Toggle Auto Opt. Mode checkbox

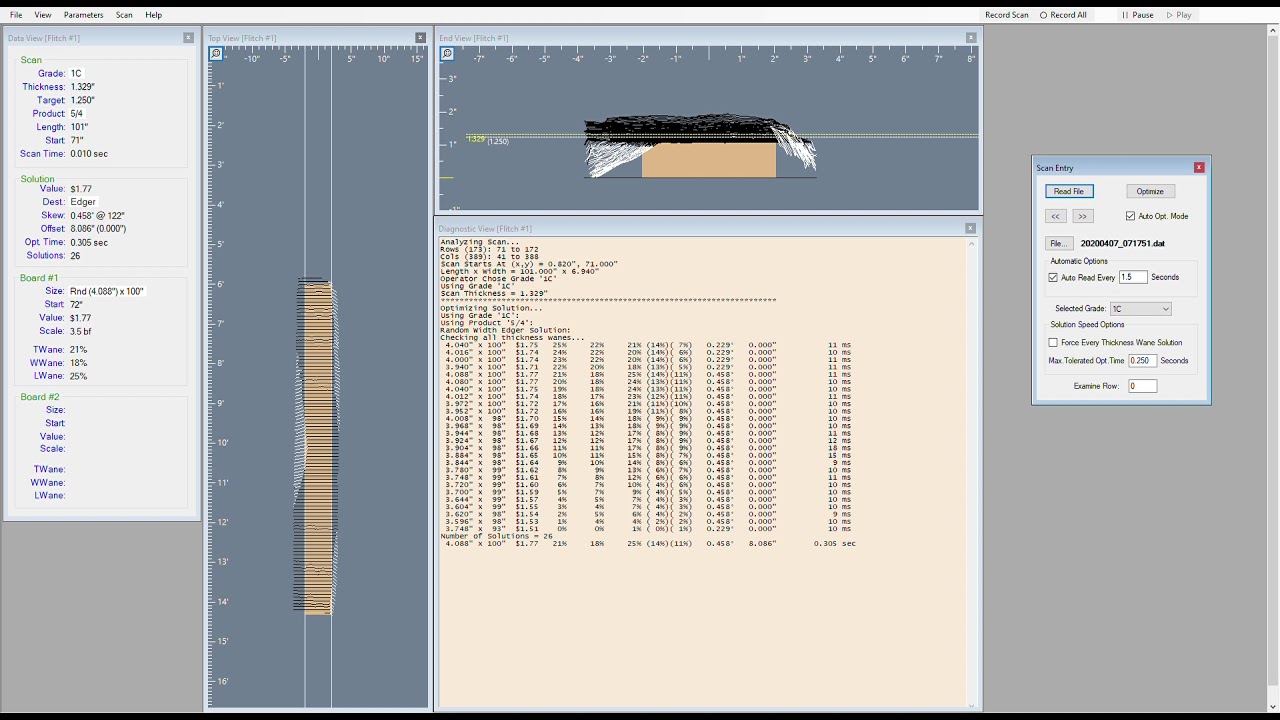(1131, 216)
